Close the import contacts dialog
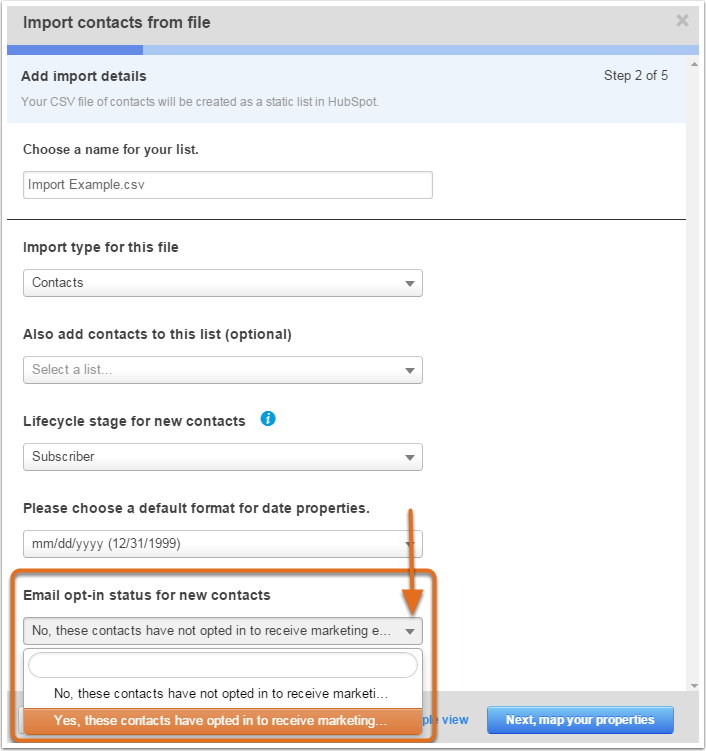This screenshot has width=706, height=751. pyautogui.click(x=682, y=21)
